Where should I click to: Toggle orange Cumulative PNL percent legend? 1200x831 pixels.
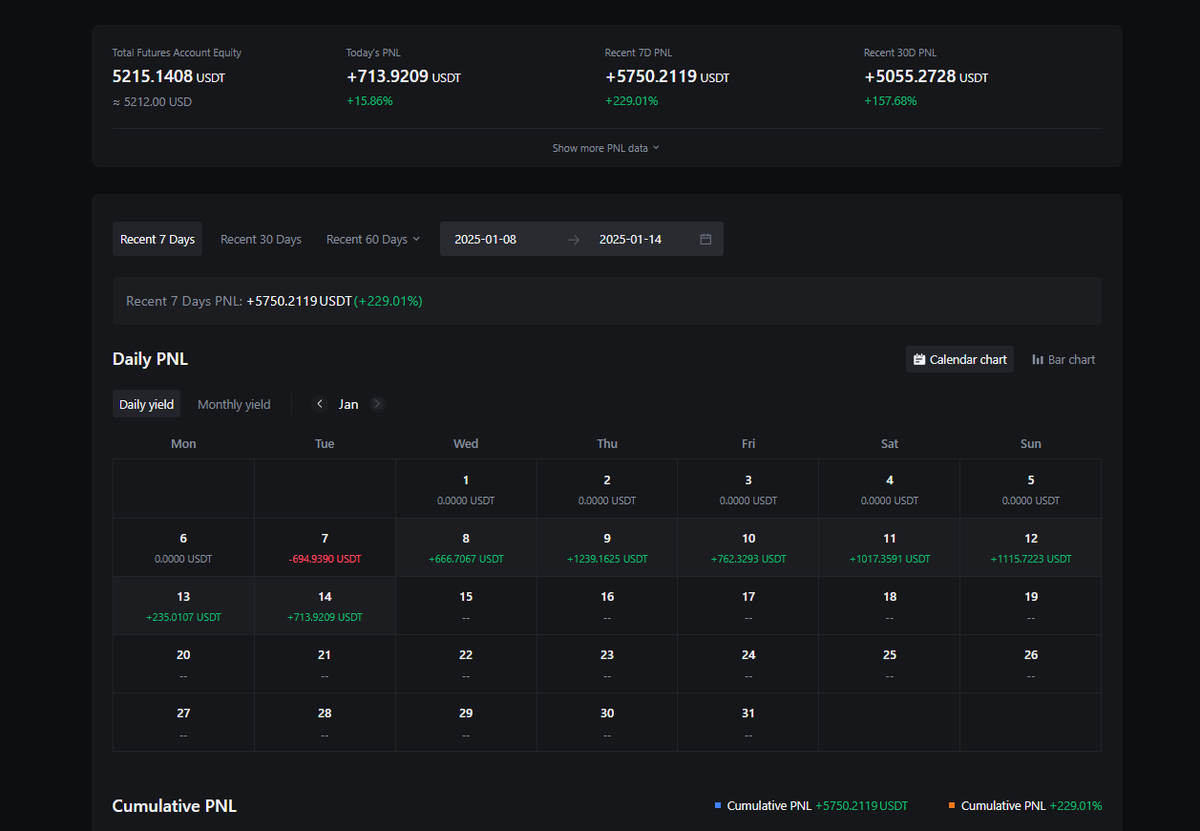point(1025,805)
